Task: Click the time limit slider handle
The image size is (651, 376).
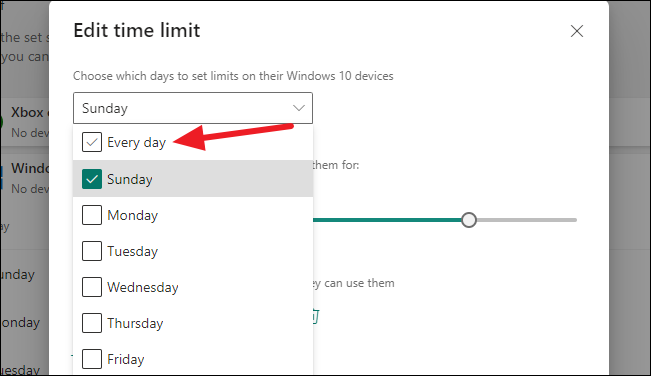Action: [469, 220]
